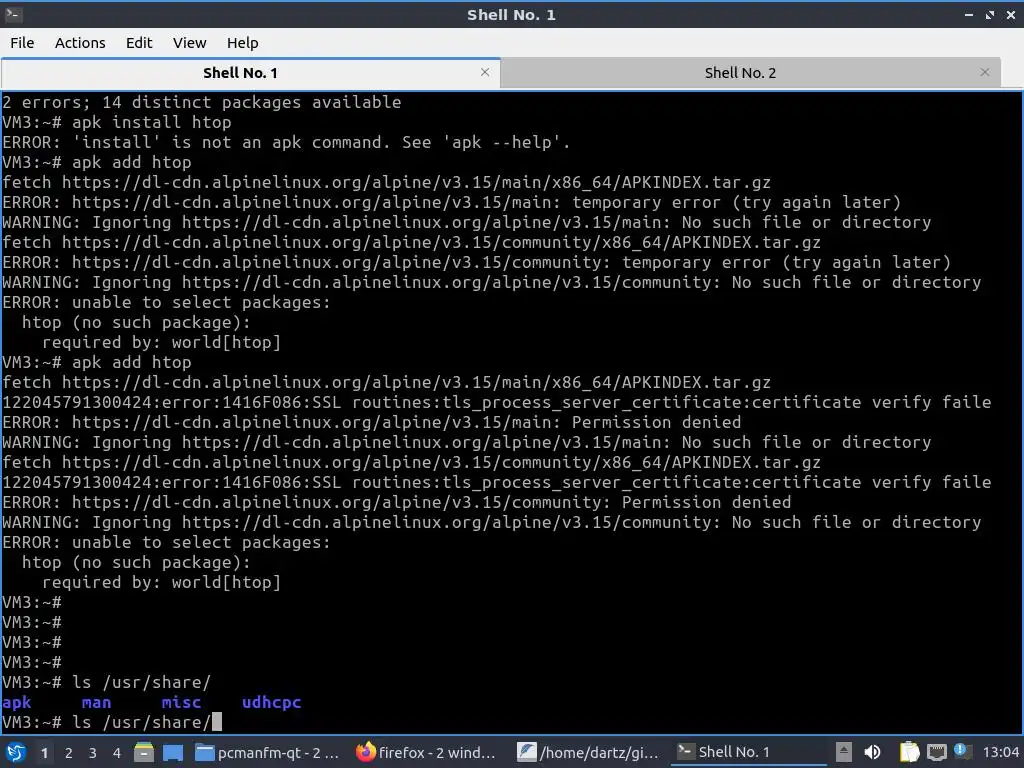Click the 'man' directory name in terminal
The height and width of the screenshot is (768, 1024).
97,703
